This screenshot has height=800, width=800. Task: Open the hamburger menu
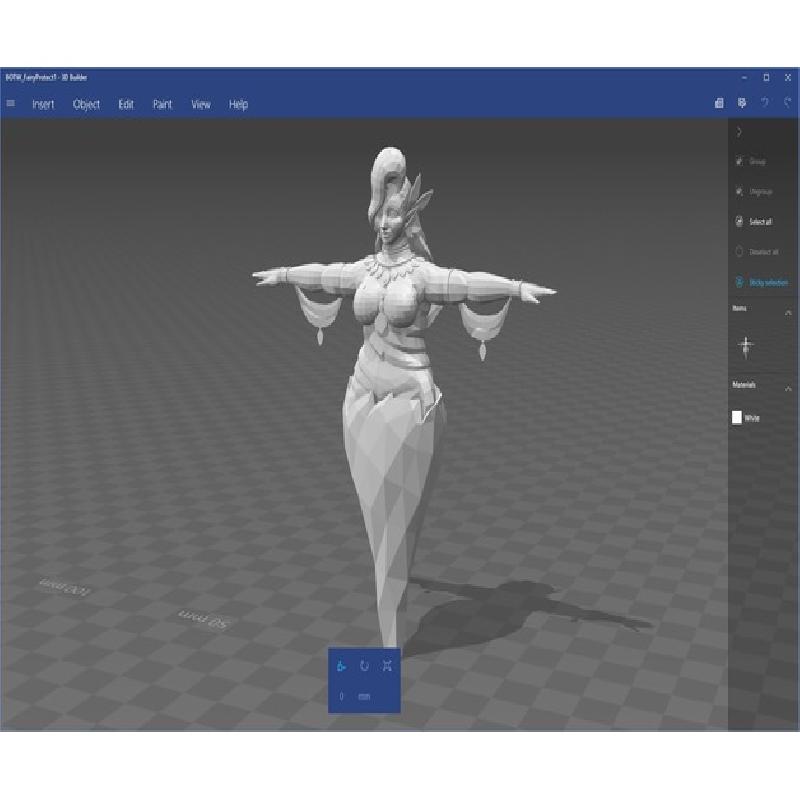coord(11,104)
